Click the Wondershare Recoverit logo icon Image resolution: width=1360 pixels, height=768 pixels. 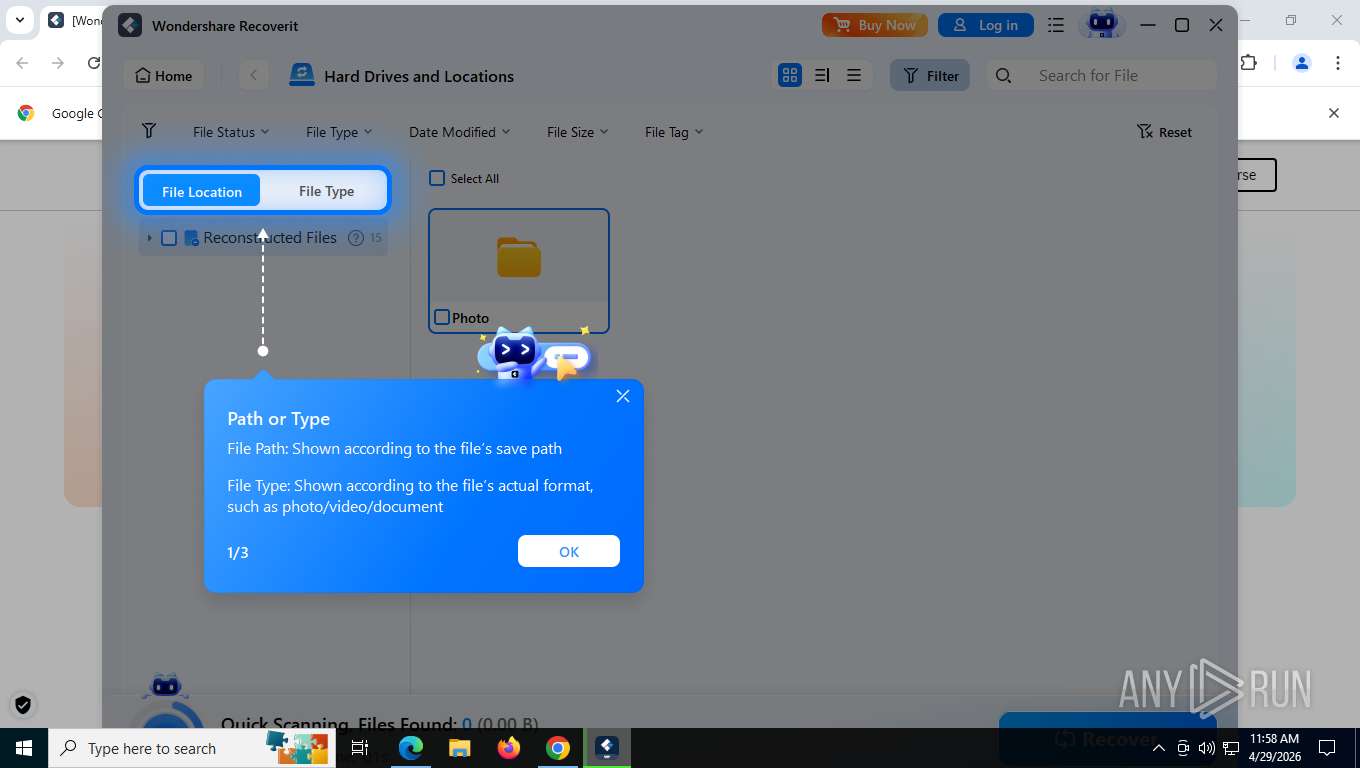[x=130, y=25]
